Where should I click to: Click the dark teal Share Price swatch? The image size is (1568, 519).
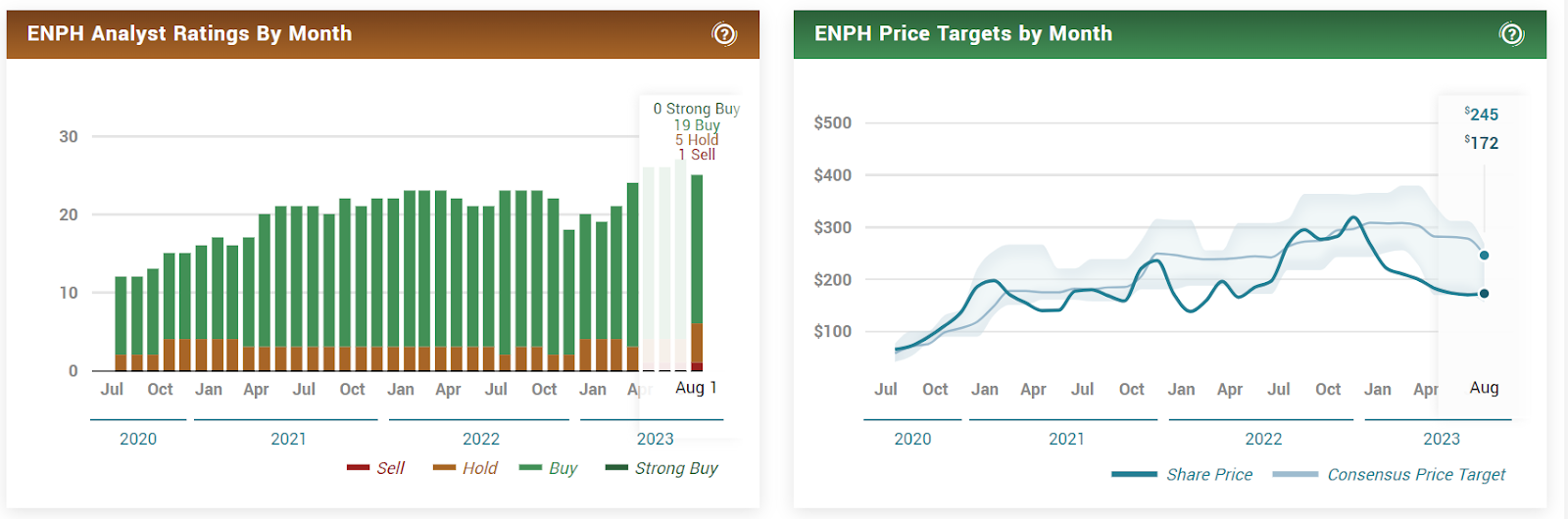1134,474
